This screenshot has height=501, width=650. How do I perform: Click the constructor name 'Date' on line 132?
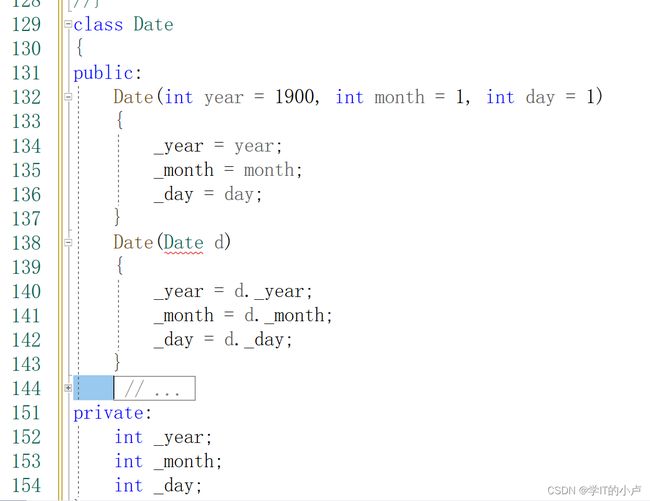(x=133, y=97)
